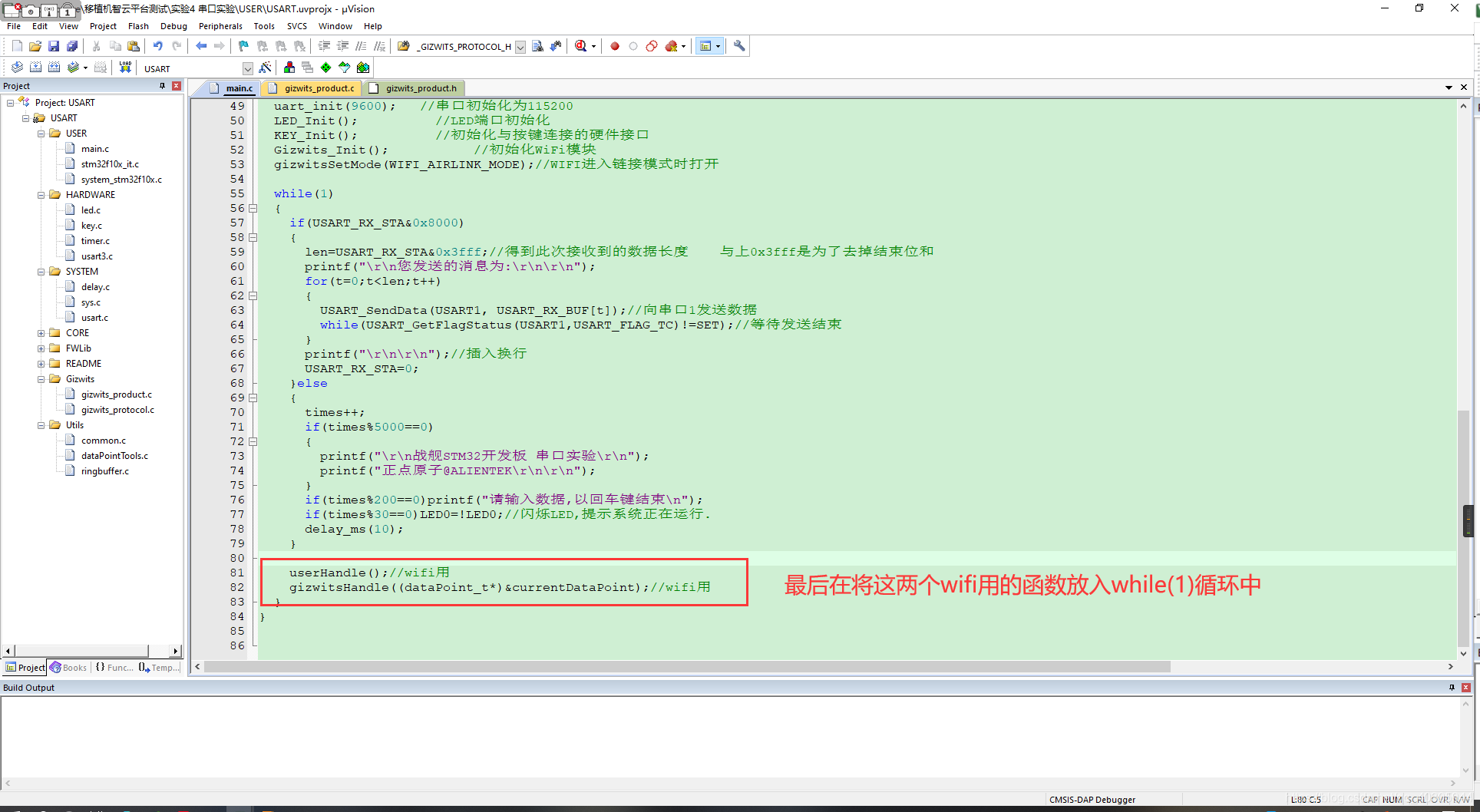Switch to gizwits_product.h tab
1480x812 pixels.
tap(415, 88)
